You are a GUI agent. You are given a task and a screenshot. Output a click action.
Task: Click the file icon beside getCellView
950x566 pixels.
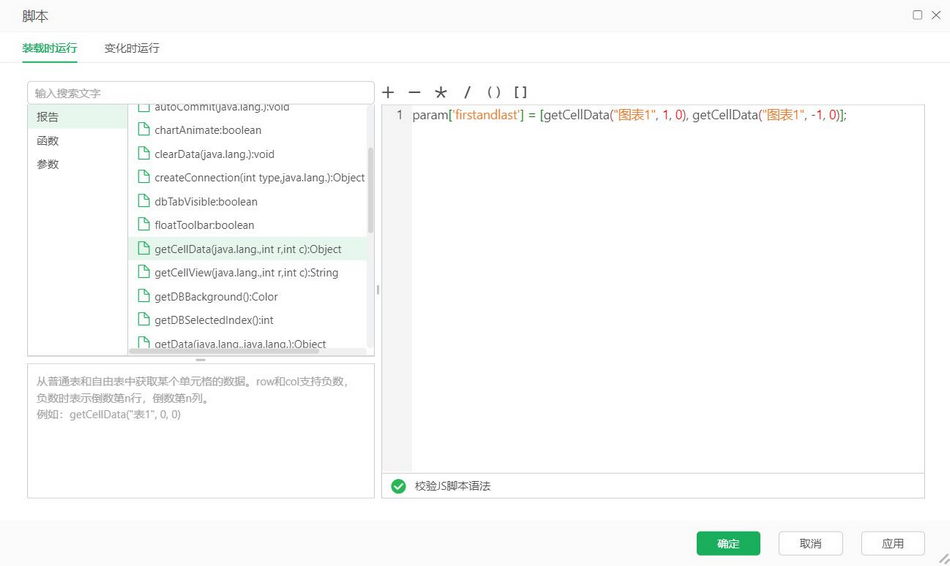144,272
